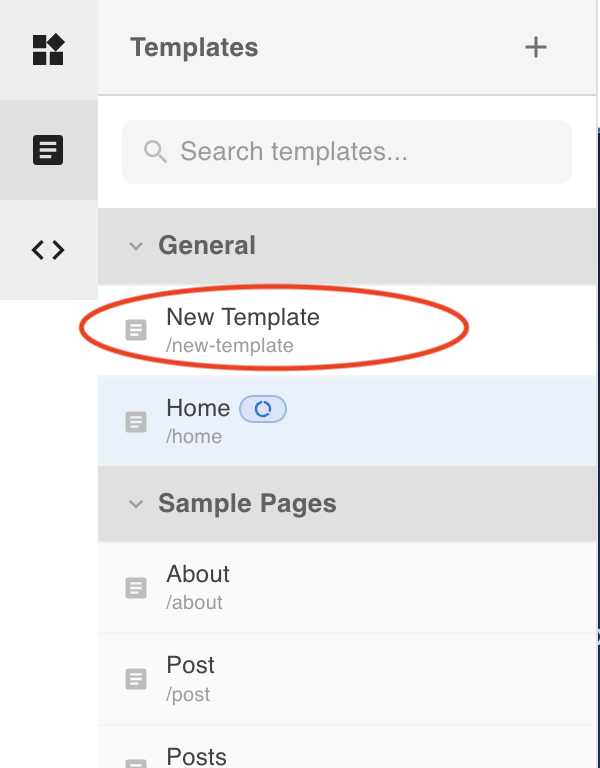Click the Sample Pages header label

pyautogui.click(x=247, y=504)
